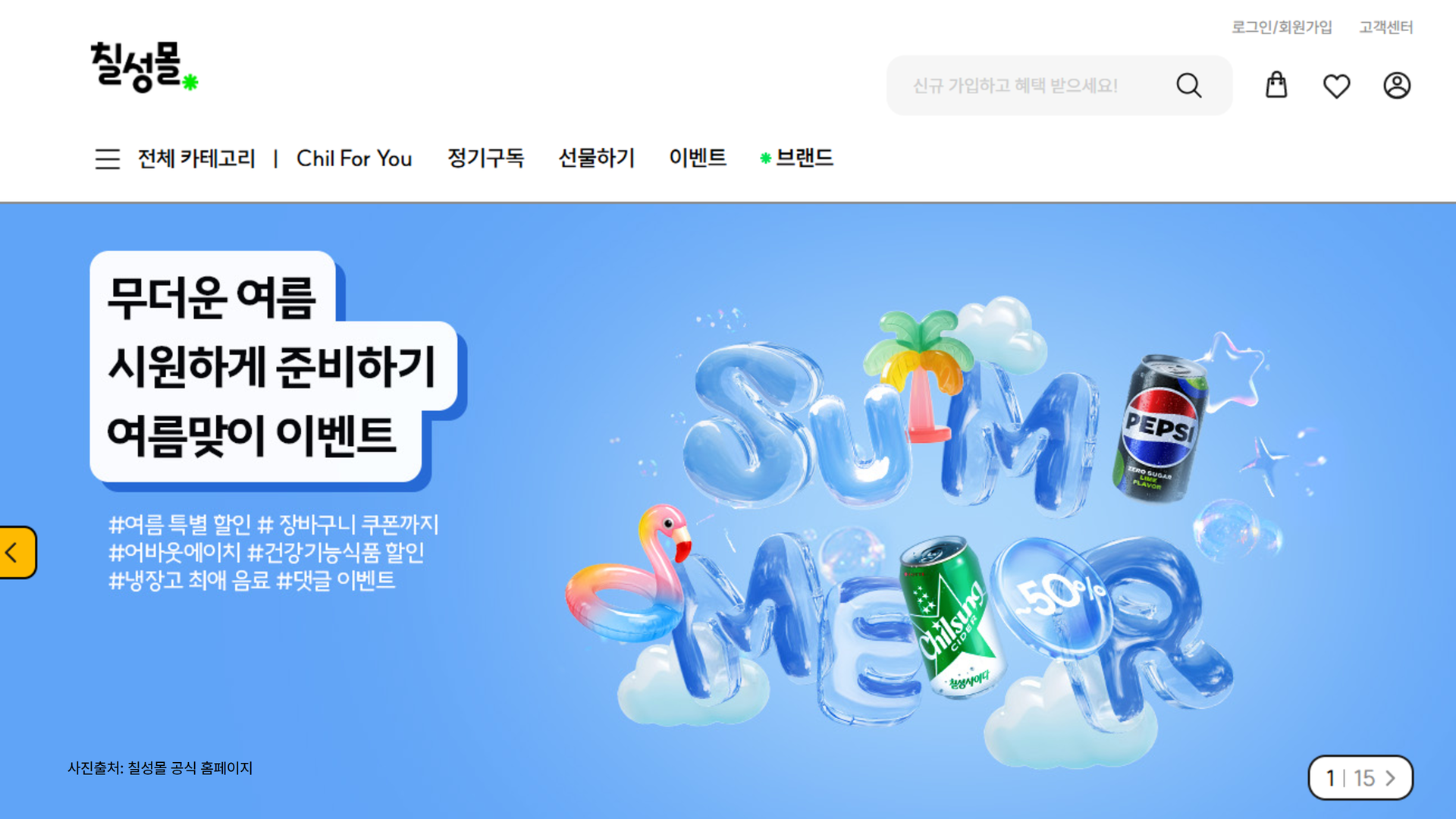Click the green star next to 브랜드

point(765,158)
